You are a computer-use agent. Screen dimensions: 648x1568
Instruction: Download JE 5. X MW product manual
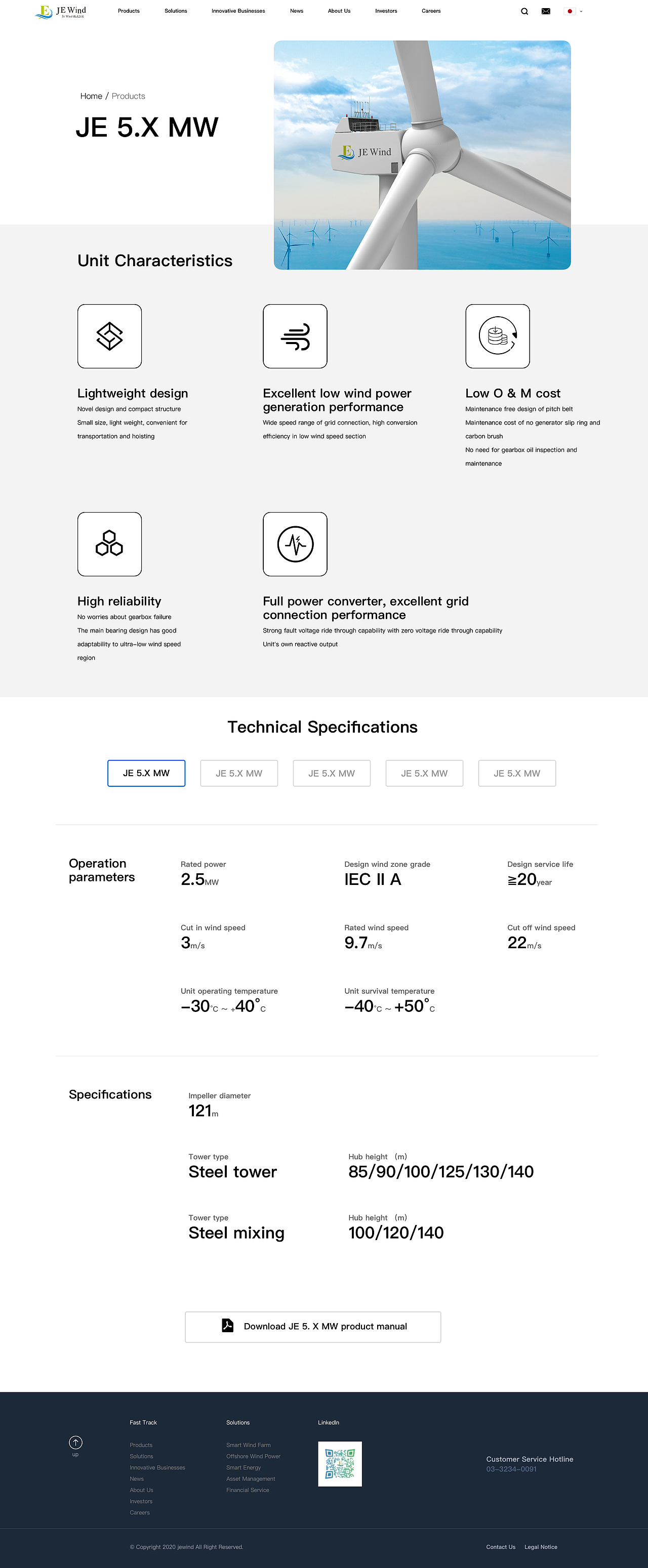pyautogui.click(x=313, y=1326)
